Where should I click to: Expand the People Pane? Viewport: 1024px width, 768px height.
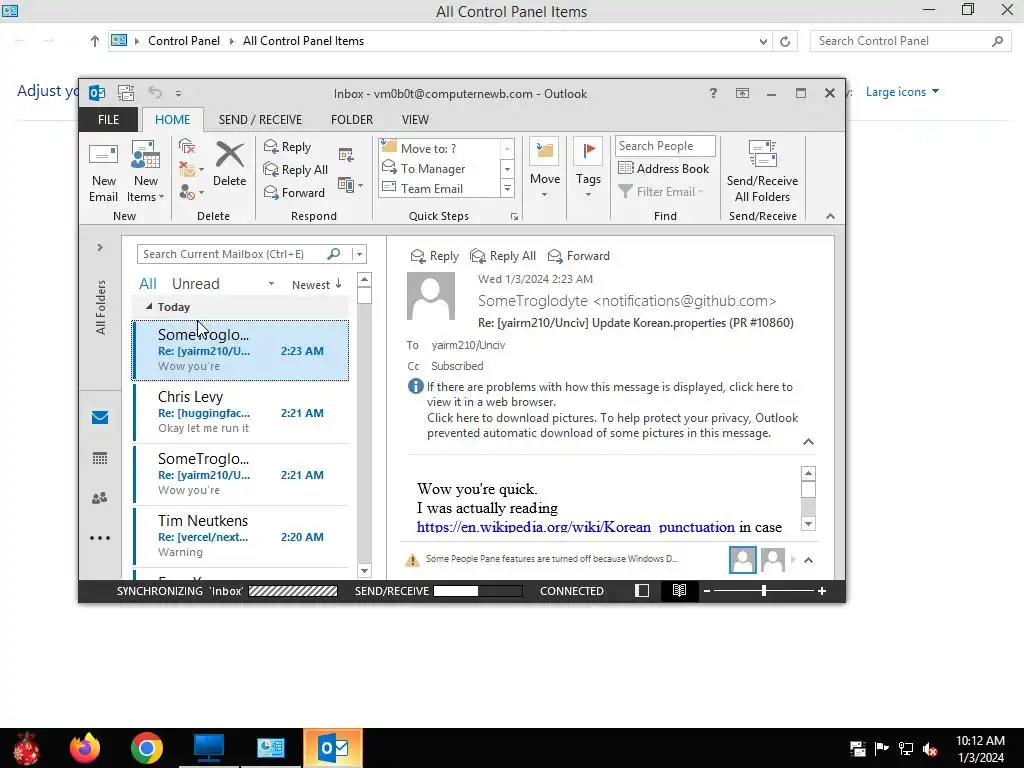[x=808, y=560]
